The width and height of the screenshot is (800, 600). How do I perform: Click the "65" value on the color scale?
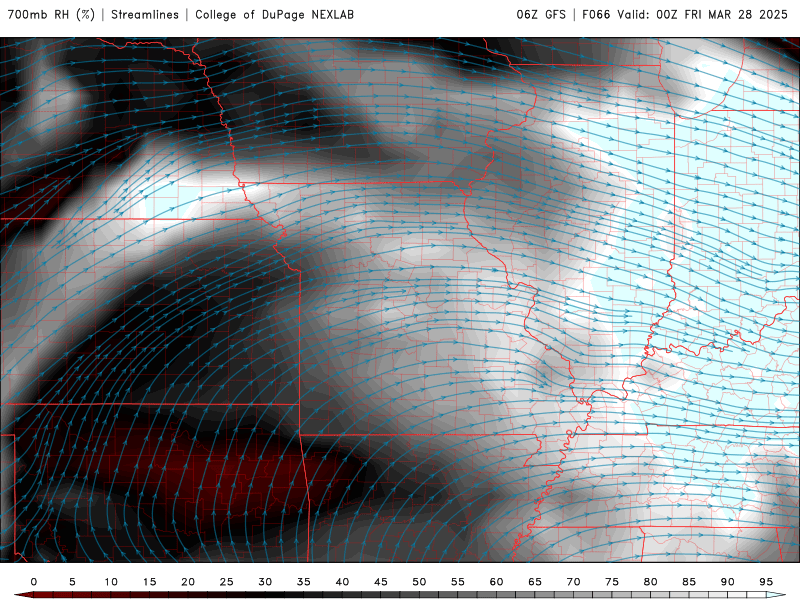535,582
